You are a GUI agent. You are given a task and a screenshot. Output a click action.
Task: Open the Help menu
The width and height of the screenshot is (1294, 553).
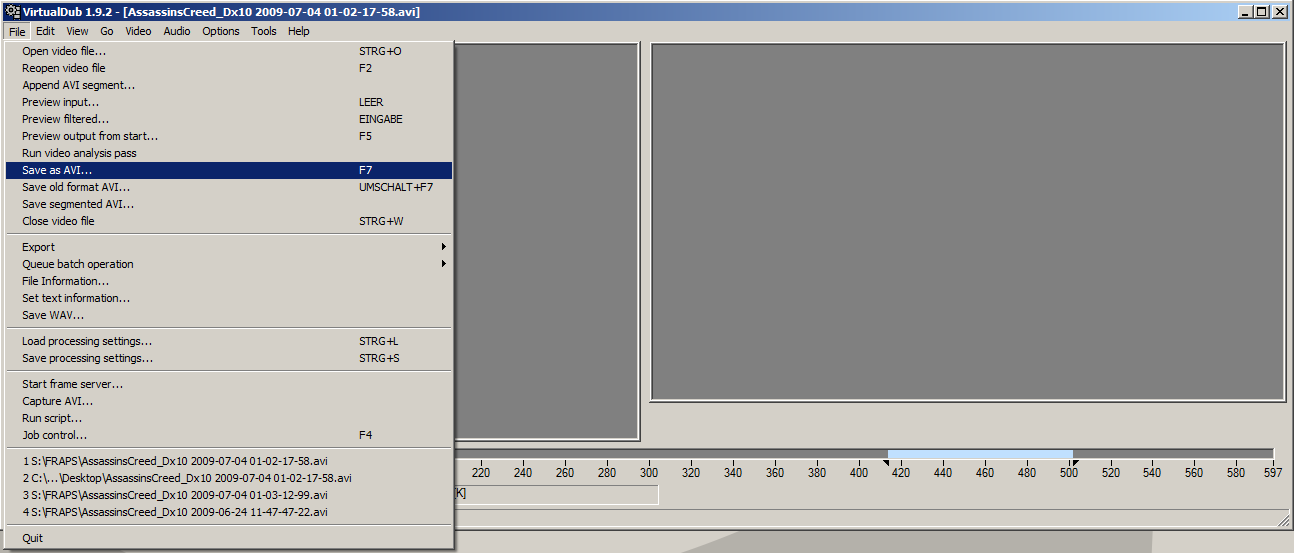coord(298,31)
